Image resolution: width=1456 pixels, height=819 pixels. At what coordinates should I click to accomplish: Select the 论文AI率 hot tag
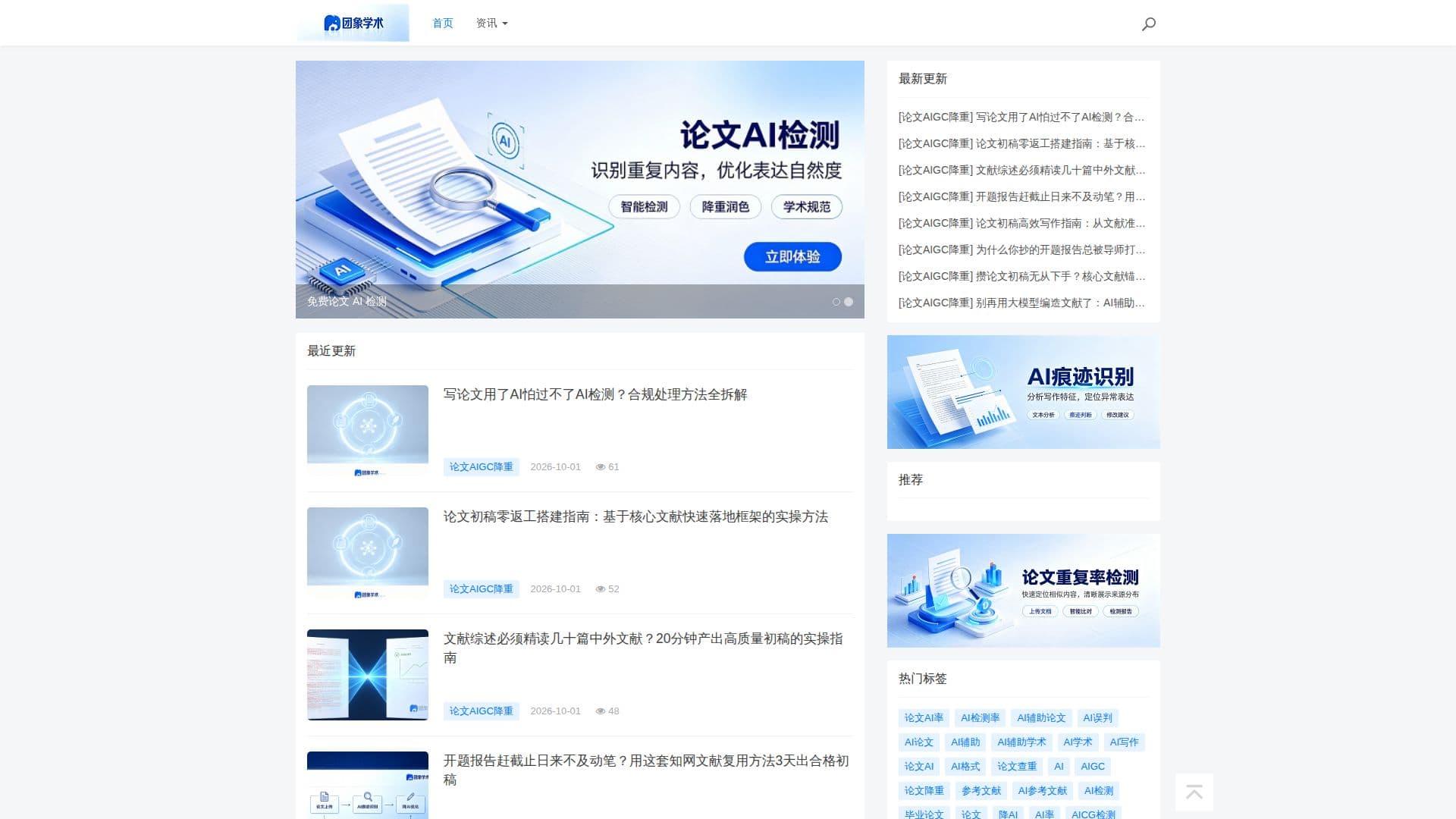click(x=924, y=718)
